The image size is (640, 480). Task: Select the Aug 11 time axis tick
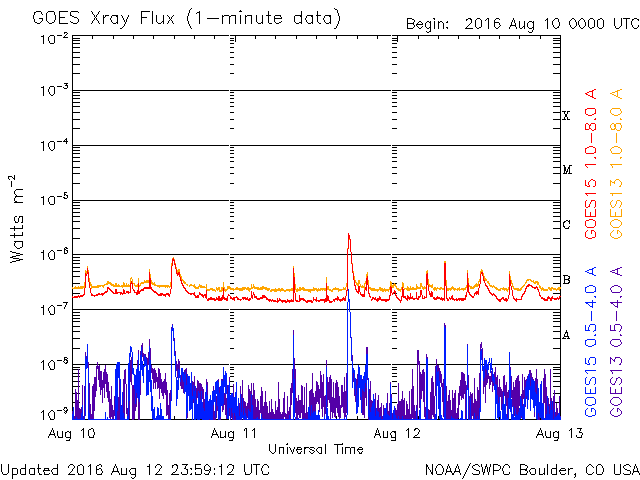(233, 434)
